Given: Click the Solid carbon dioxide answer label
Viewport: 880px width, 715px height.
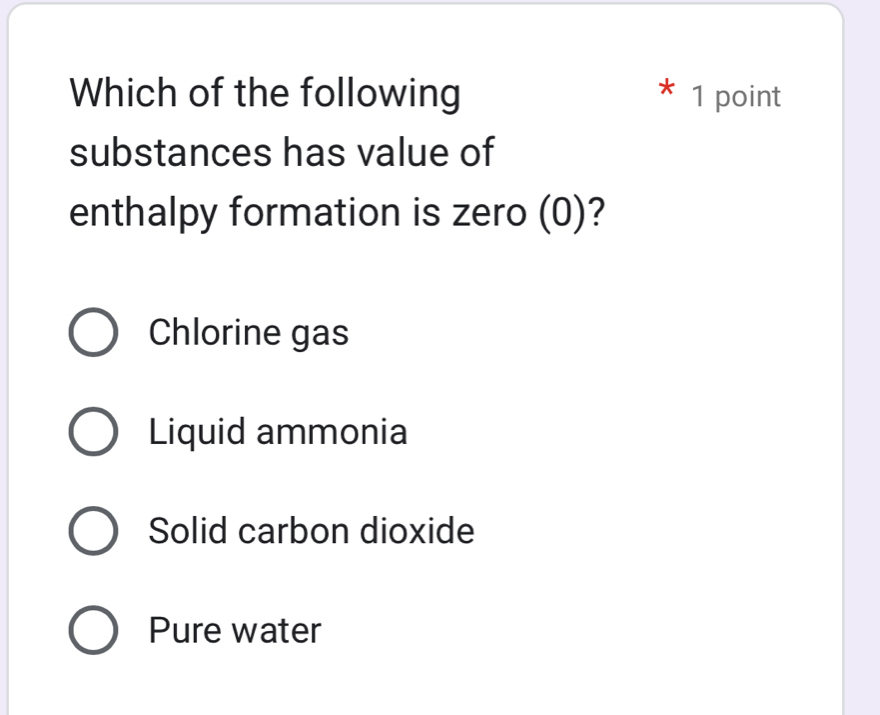Looking at the screenshot, I should coord(311,531).
